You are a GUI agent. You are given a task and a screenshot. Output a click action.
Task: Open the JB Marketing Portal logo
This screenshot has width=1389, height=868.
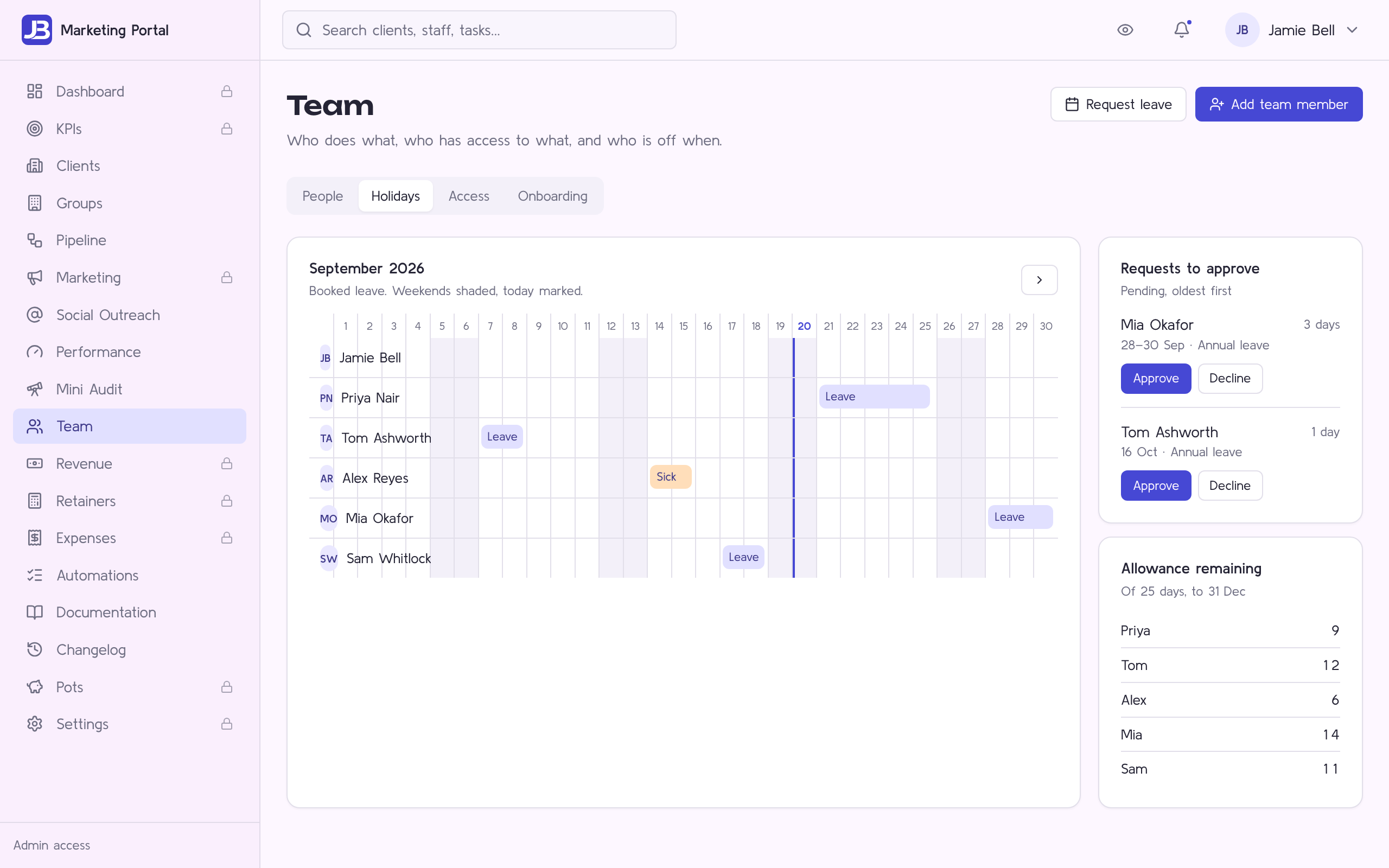[x=37, y=30]
